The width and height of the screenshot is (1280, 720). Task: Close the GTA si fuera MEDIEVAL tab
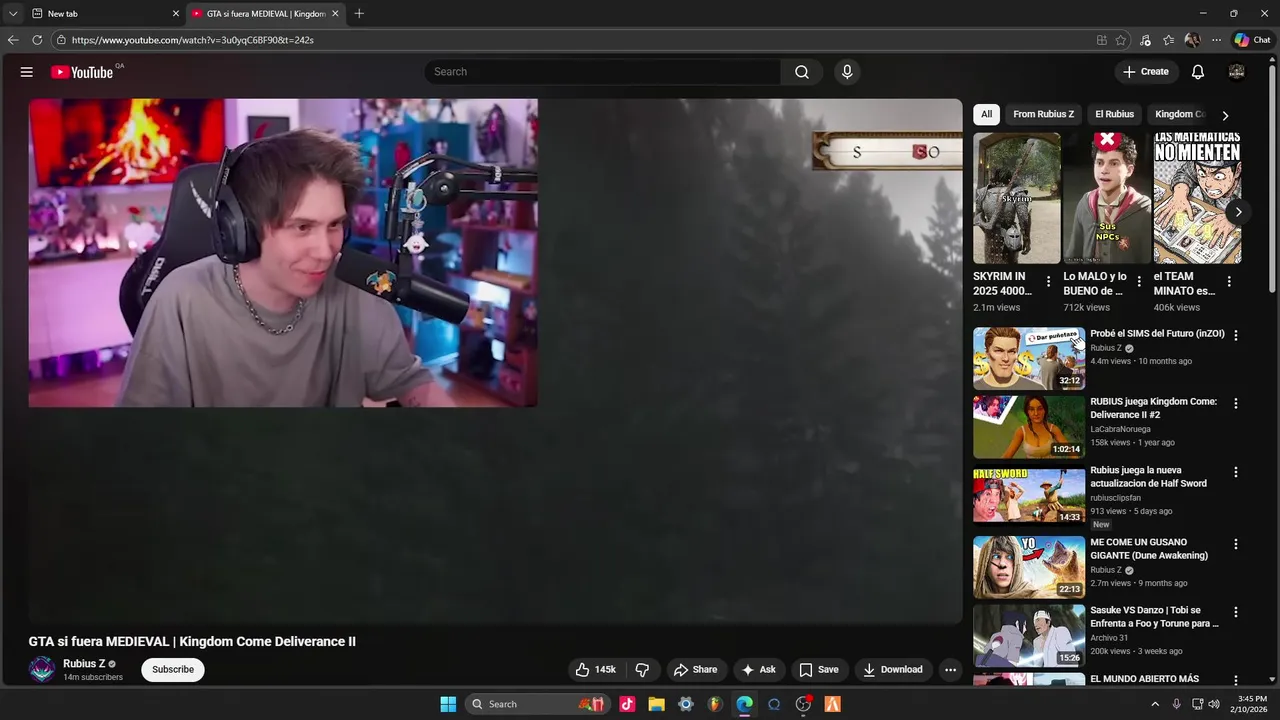[335, 13]
